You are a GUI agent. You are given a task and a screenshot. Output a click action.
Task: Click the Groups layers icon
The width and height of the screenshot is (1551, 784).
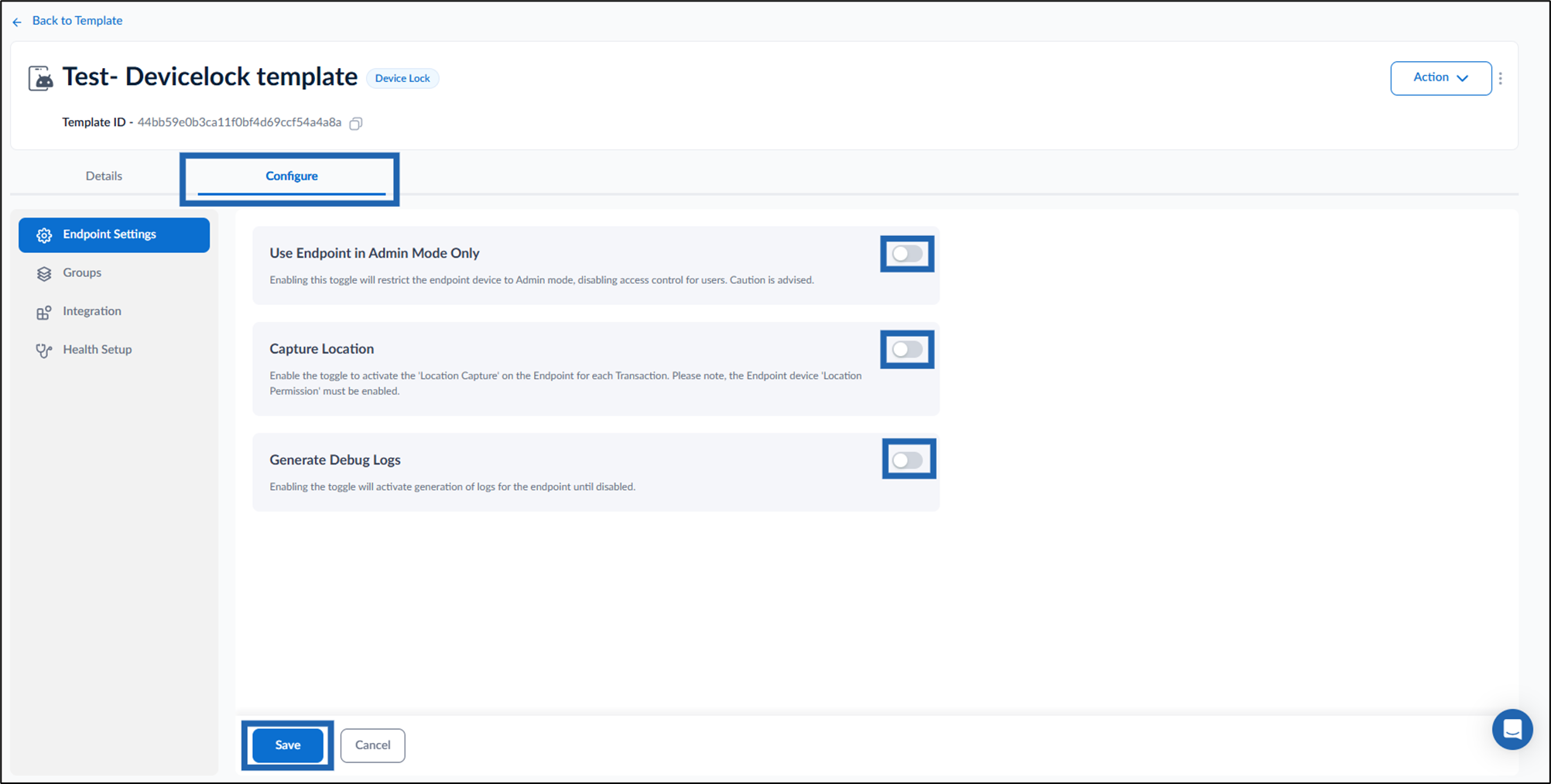pos(44,273)
